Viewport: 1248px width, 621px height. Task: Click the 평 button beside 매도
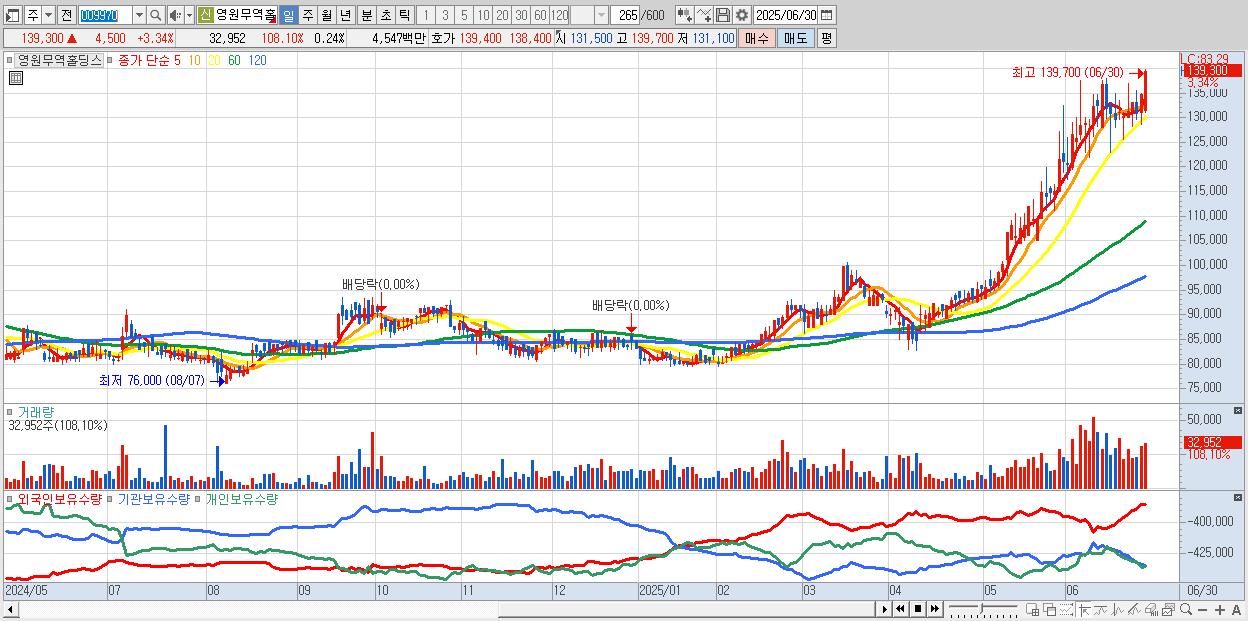826,38
